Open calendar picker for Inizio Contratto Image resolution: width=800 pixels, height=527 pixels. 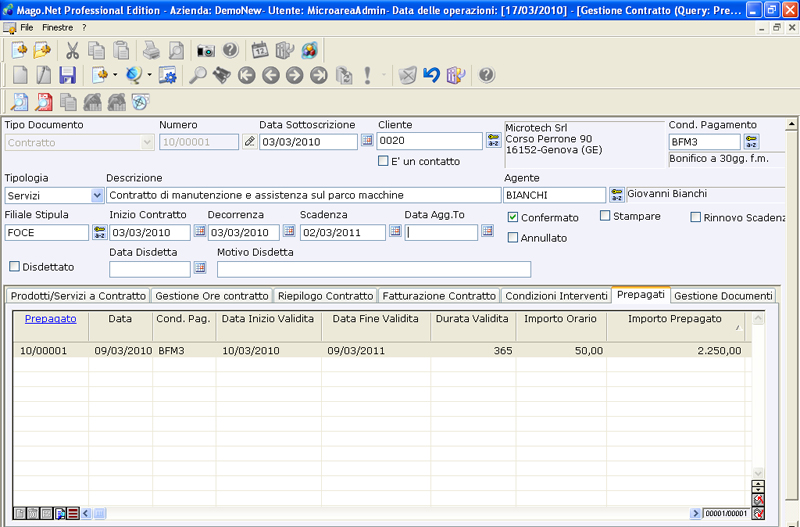[x=199, y=231]
